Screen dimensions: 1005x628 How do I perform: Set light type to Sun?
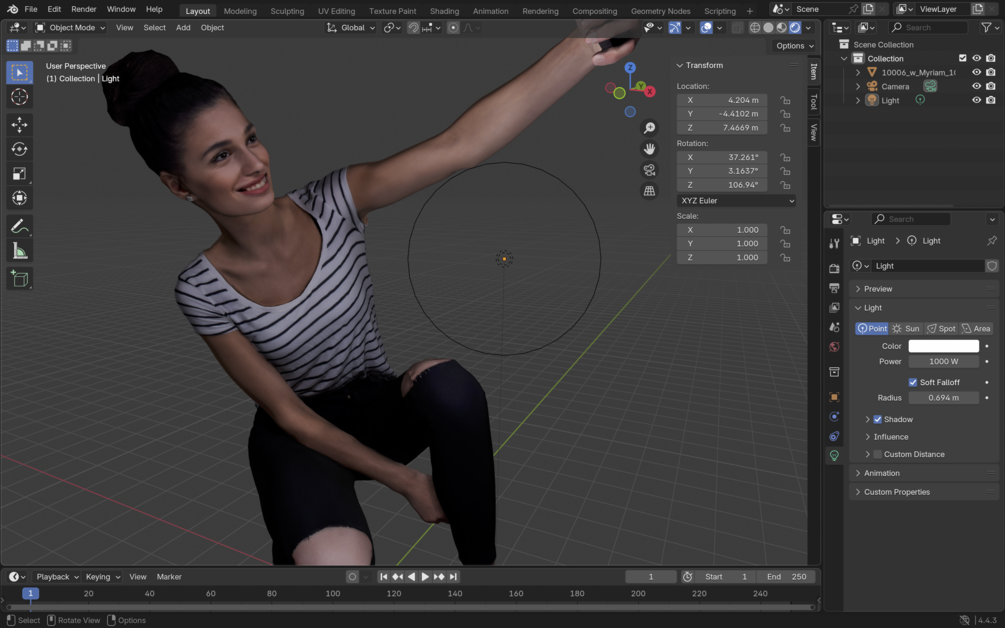[x=906, y=328]
